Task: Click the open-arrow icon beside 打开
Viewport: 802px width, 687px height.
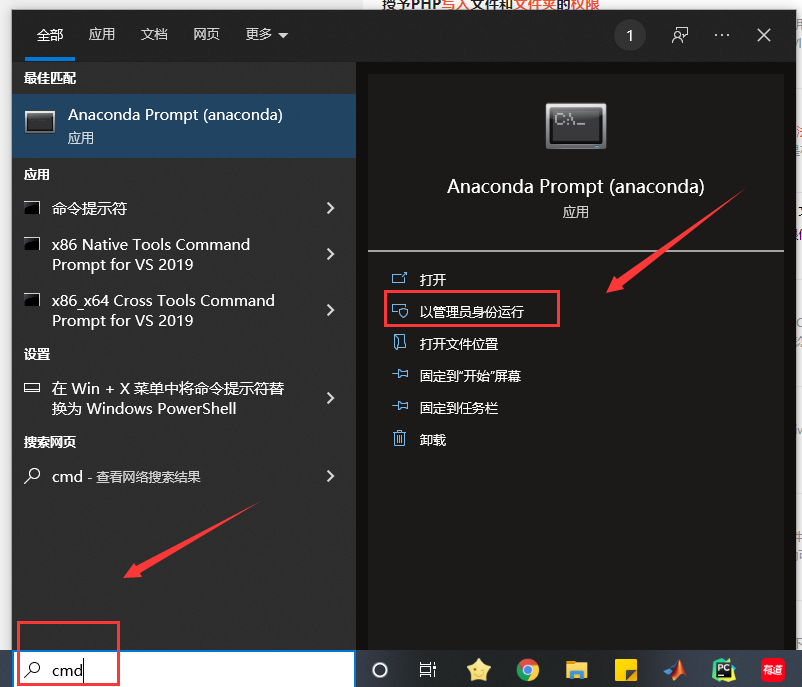Action: click(x=399, y=278)
